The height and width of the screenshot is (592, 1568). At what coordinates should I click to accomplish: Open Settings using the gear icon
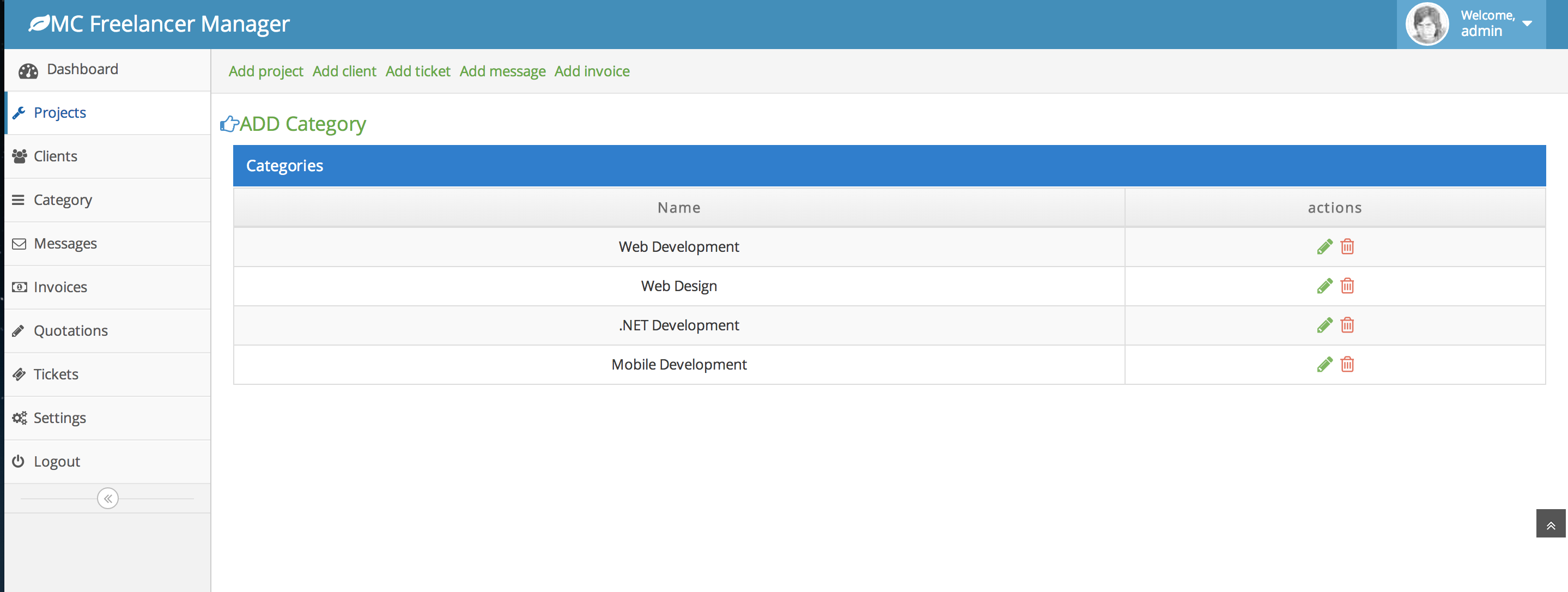pos(19,418)
